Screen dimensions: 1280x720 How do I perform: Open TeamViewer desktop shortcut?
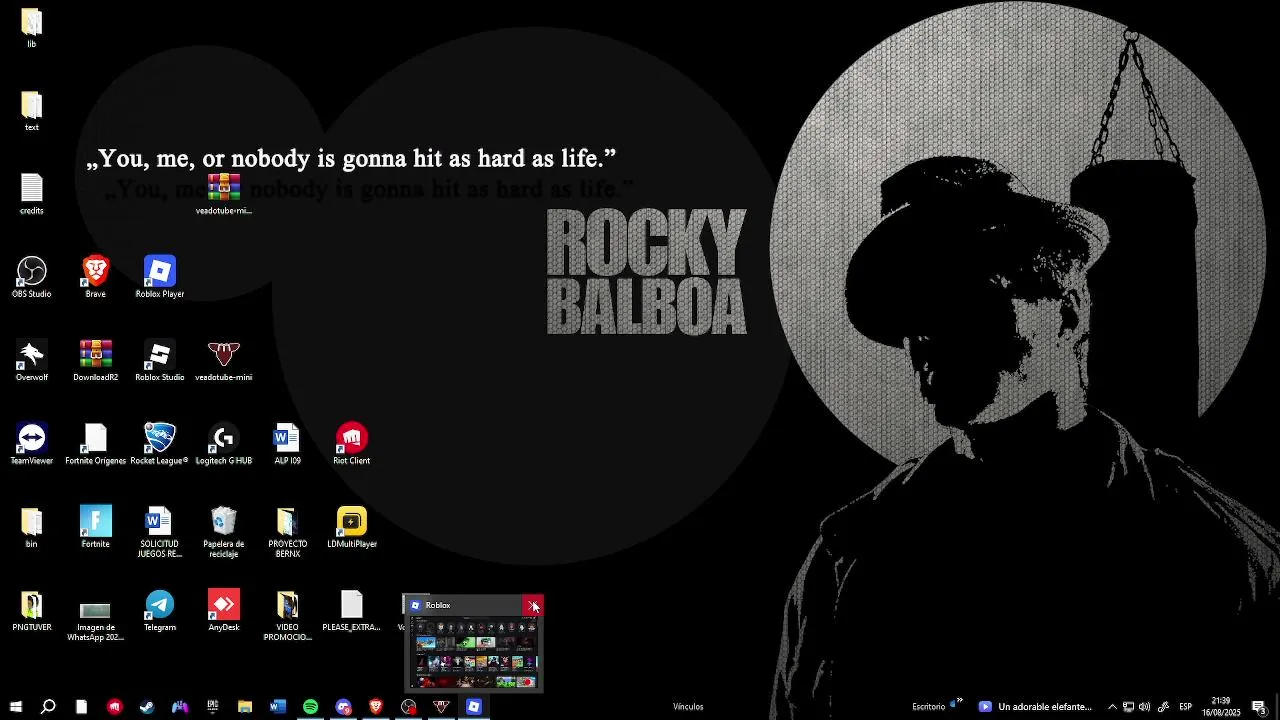tap(31, 444)
